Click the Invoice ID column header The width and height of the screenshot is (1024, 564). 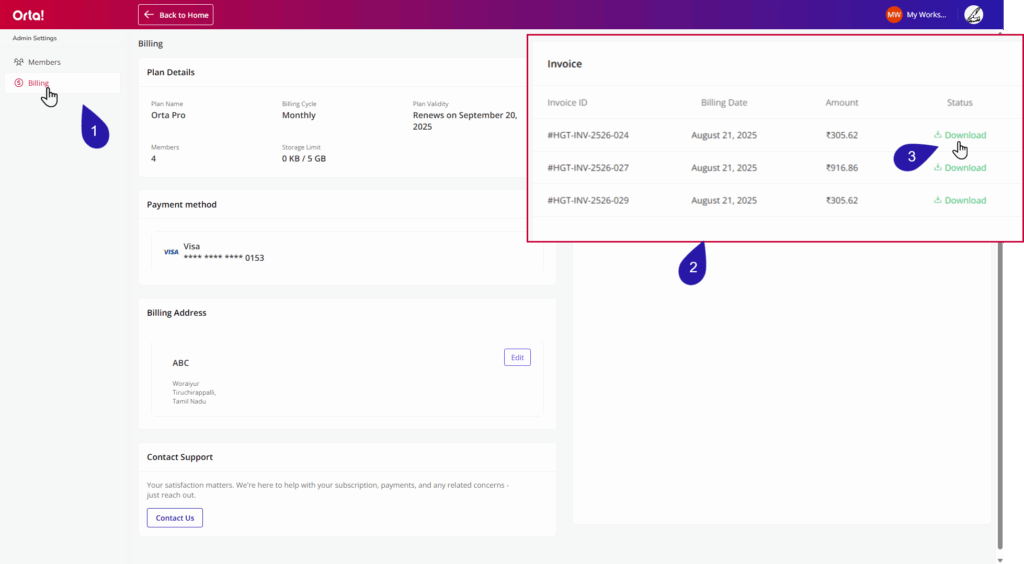(x=567, y=103)
